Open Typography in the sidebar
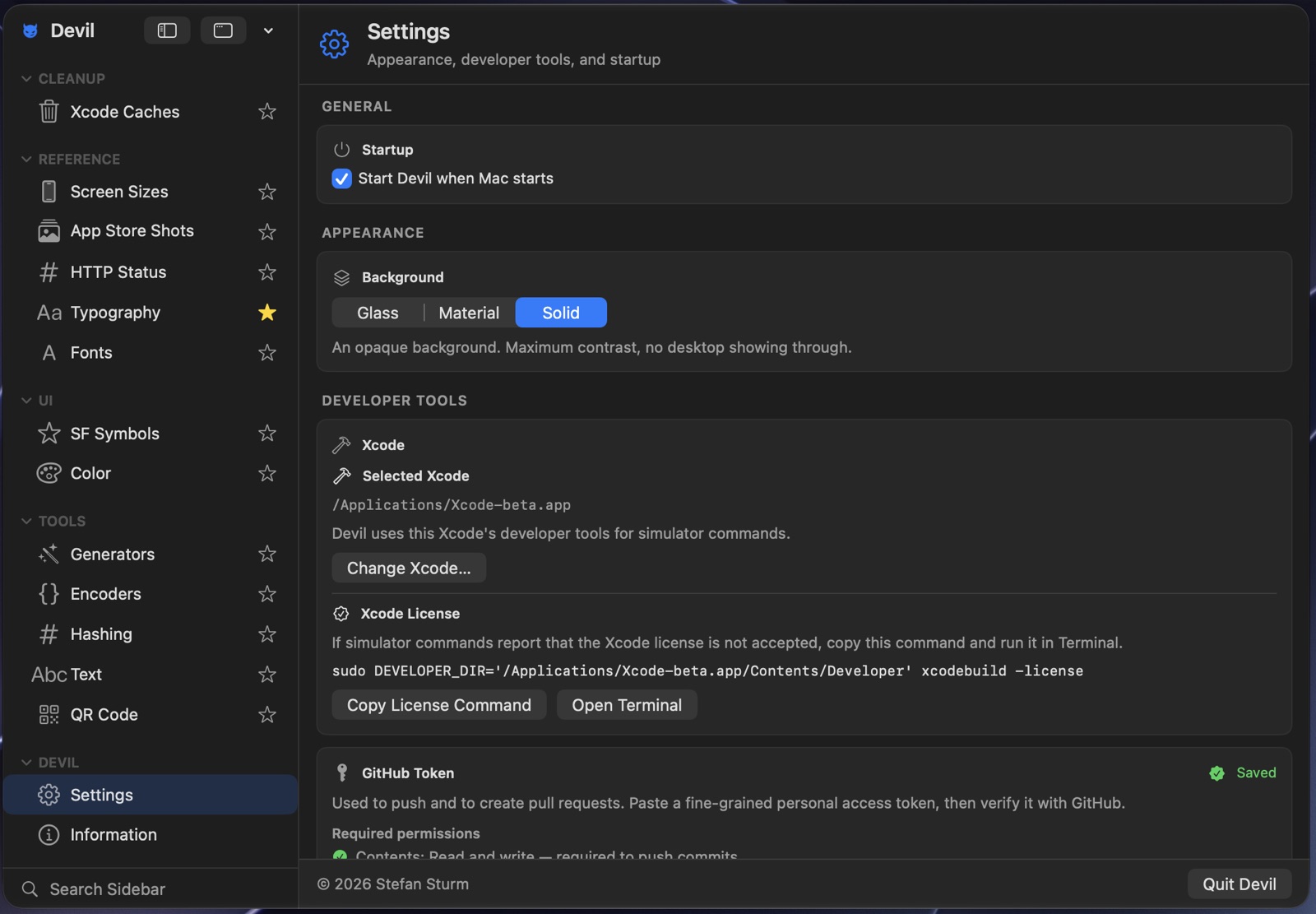The image size is (1316, 914). (151, 313)
